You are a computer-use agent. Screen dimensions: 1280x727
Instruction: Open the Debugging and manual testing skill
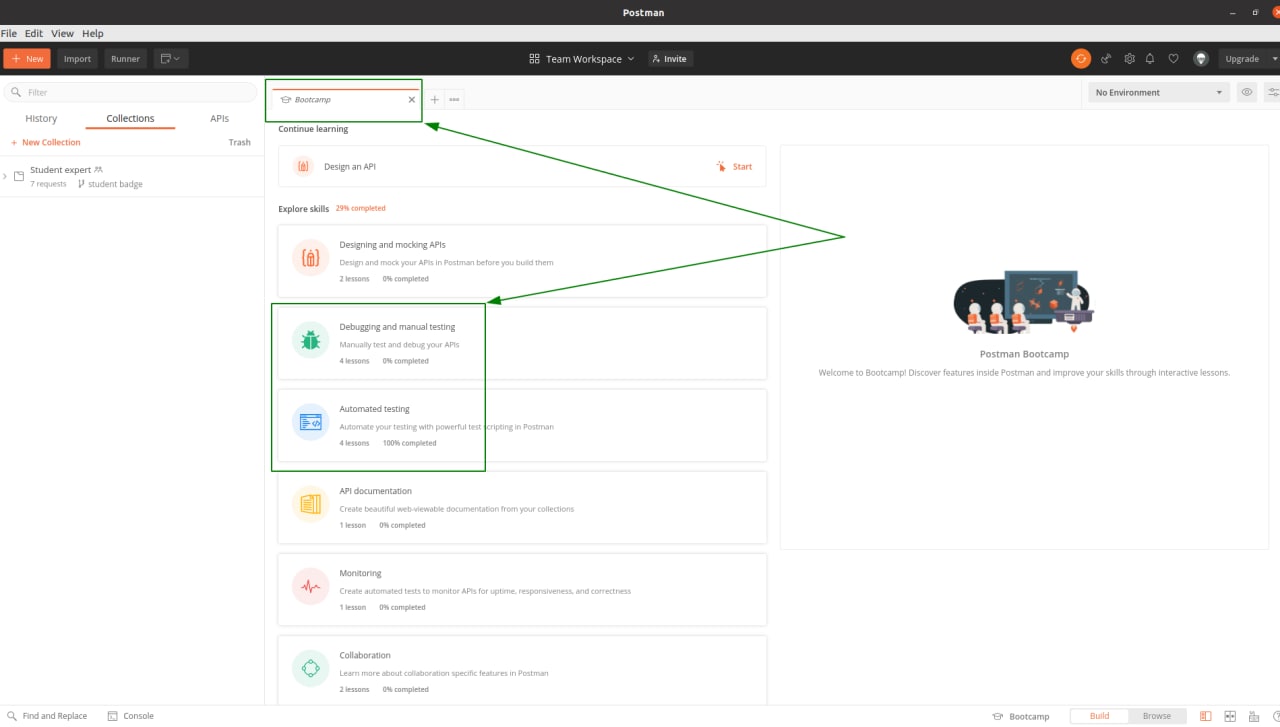[522, 343]
